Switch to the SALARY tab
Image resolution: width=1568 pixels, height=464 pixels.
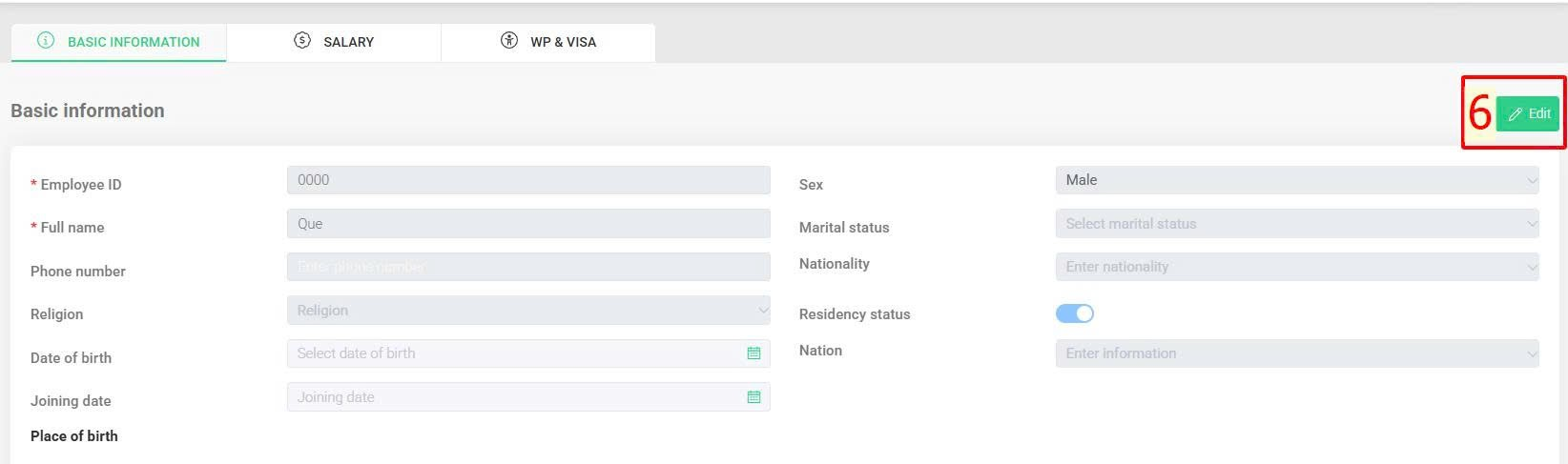(x=334, y=42)
